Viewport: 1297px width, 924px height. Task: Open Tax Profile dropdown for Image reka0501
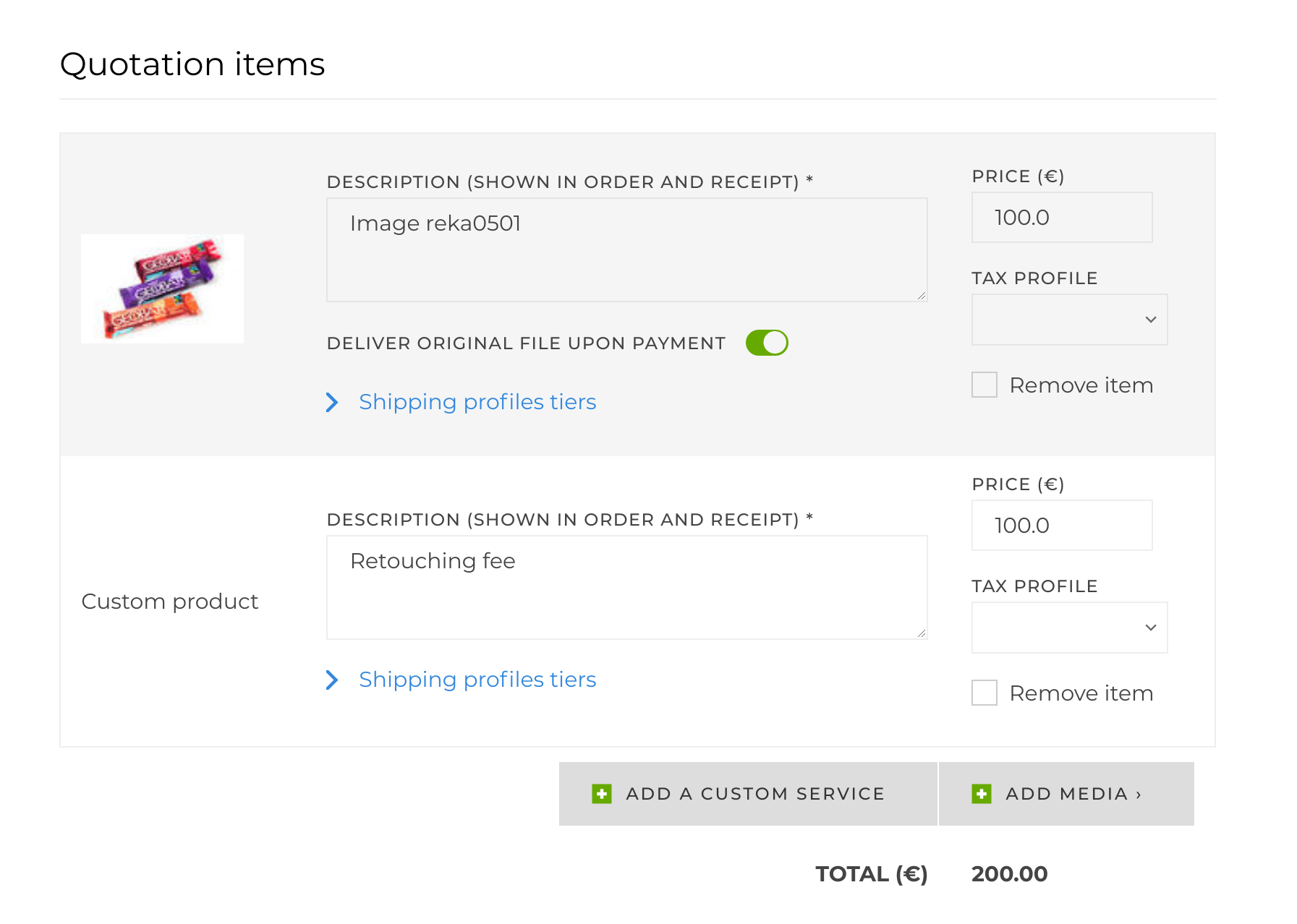point(1069,320)
